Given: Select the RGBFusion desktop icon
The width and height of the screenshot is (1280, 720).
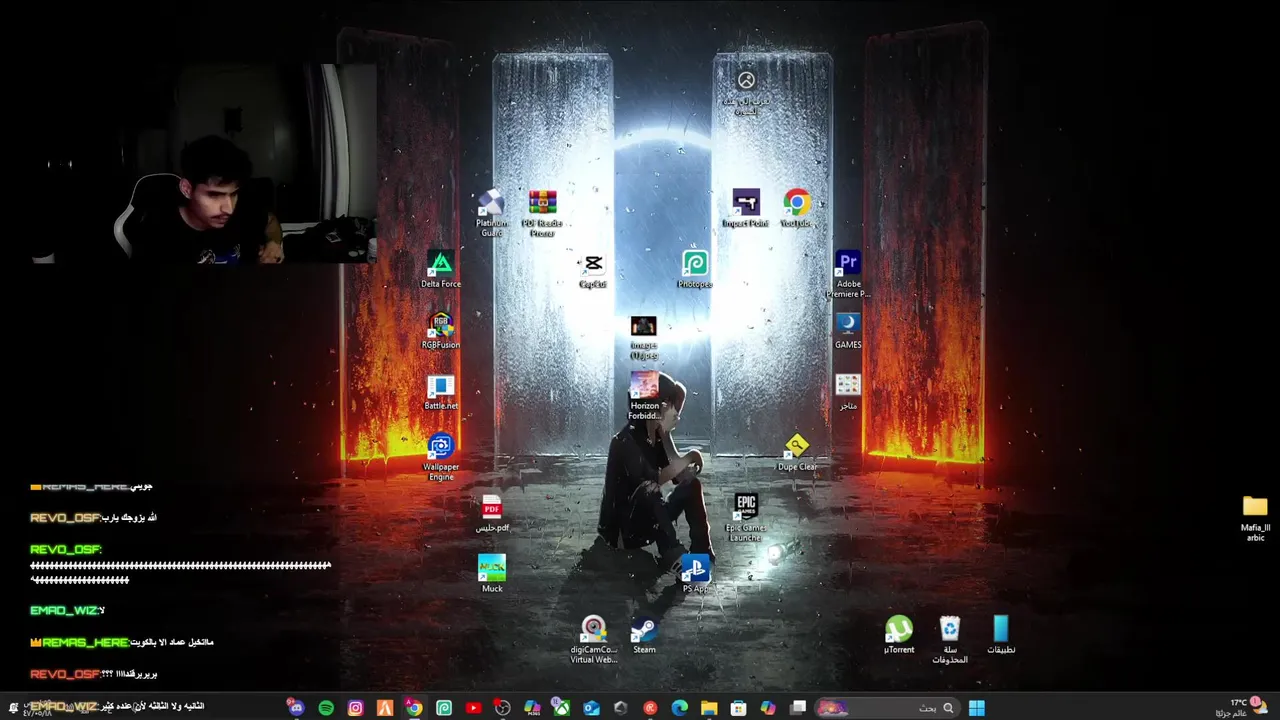Looking at the screenshot, I should point(441,331).
